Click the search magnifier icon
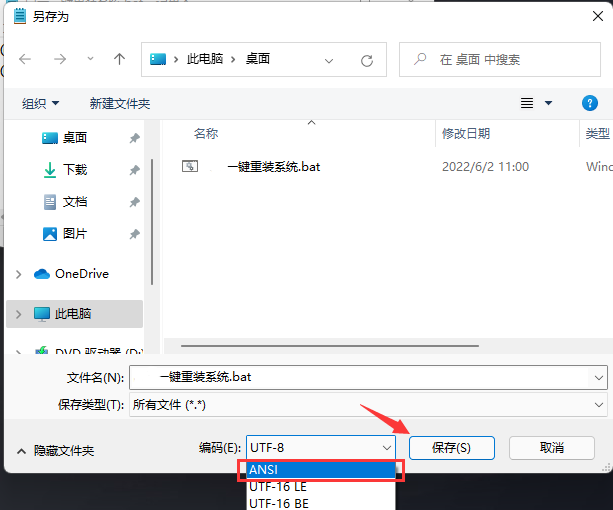 coord(420,59)
